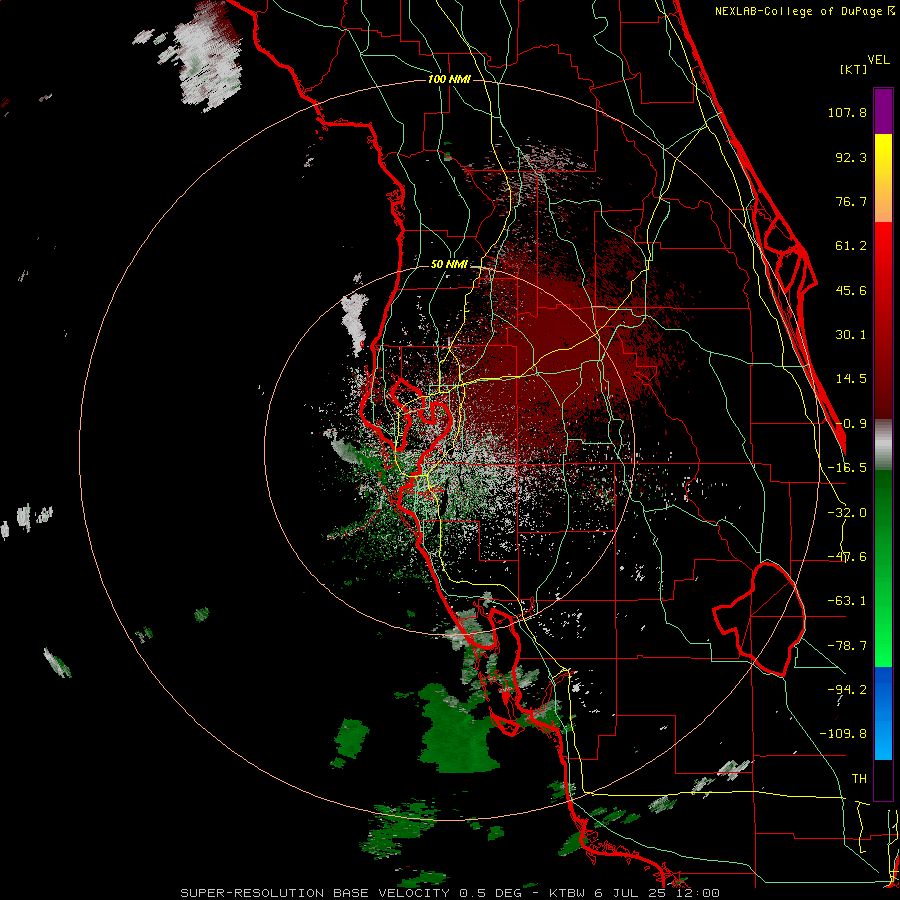Viewport: 900px width, 900px height.
Task: Click the -0.9 value on velocity scale
Action: pyautogui.click(x=851, y=424)
